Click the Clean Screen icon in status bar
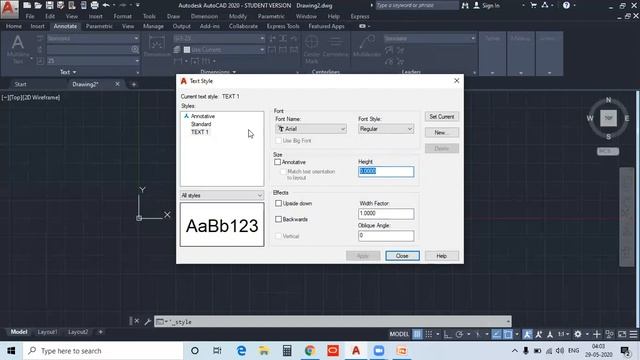Viewport: 640px width, 360px height. point(622,334)
